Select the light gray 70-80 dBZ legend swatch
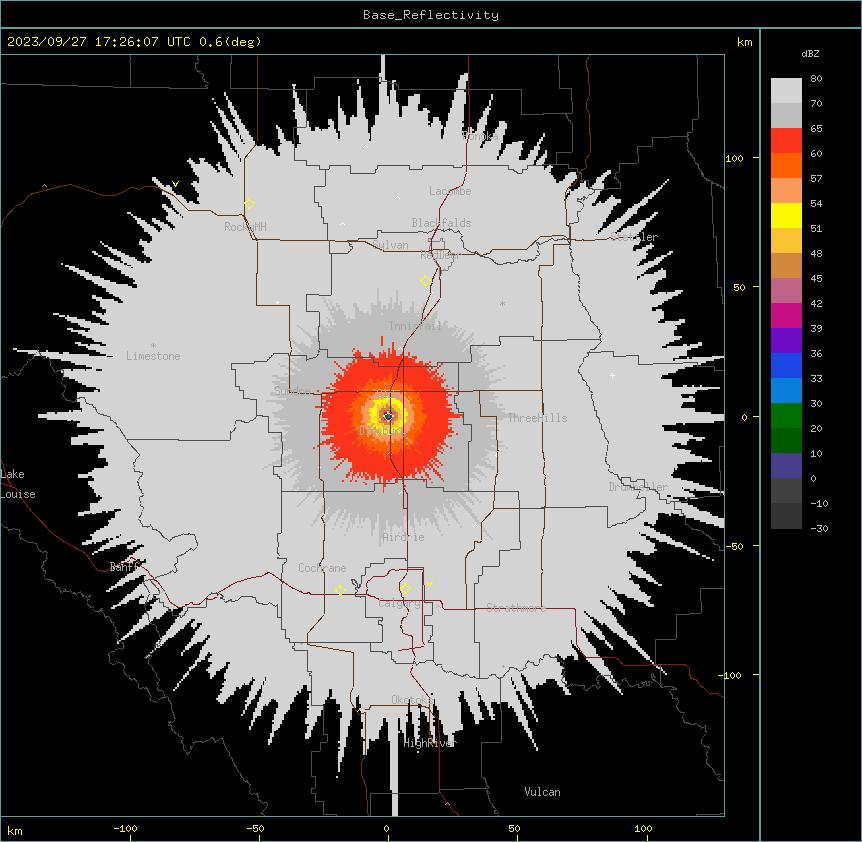862x842 pixels. (x=786, y=91)
